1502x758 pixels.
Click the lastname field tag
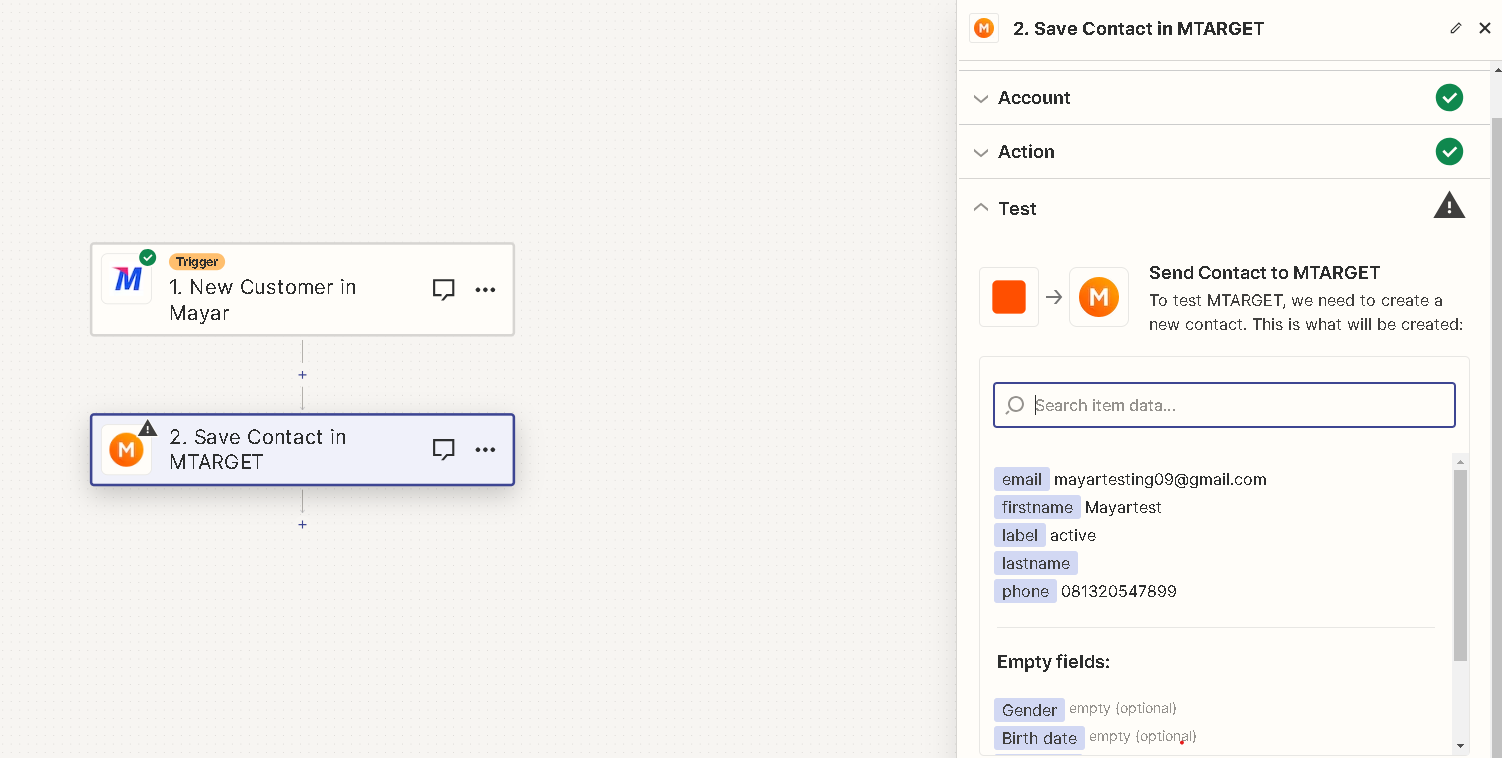[1036, 563]
